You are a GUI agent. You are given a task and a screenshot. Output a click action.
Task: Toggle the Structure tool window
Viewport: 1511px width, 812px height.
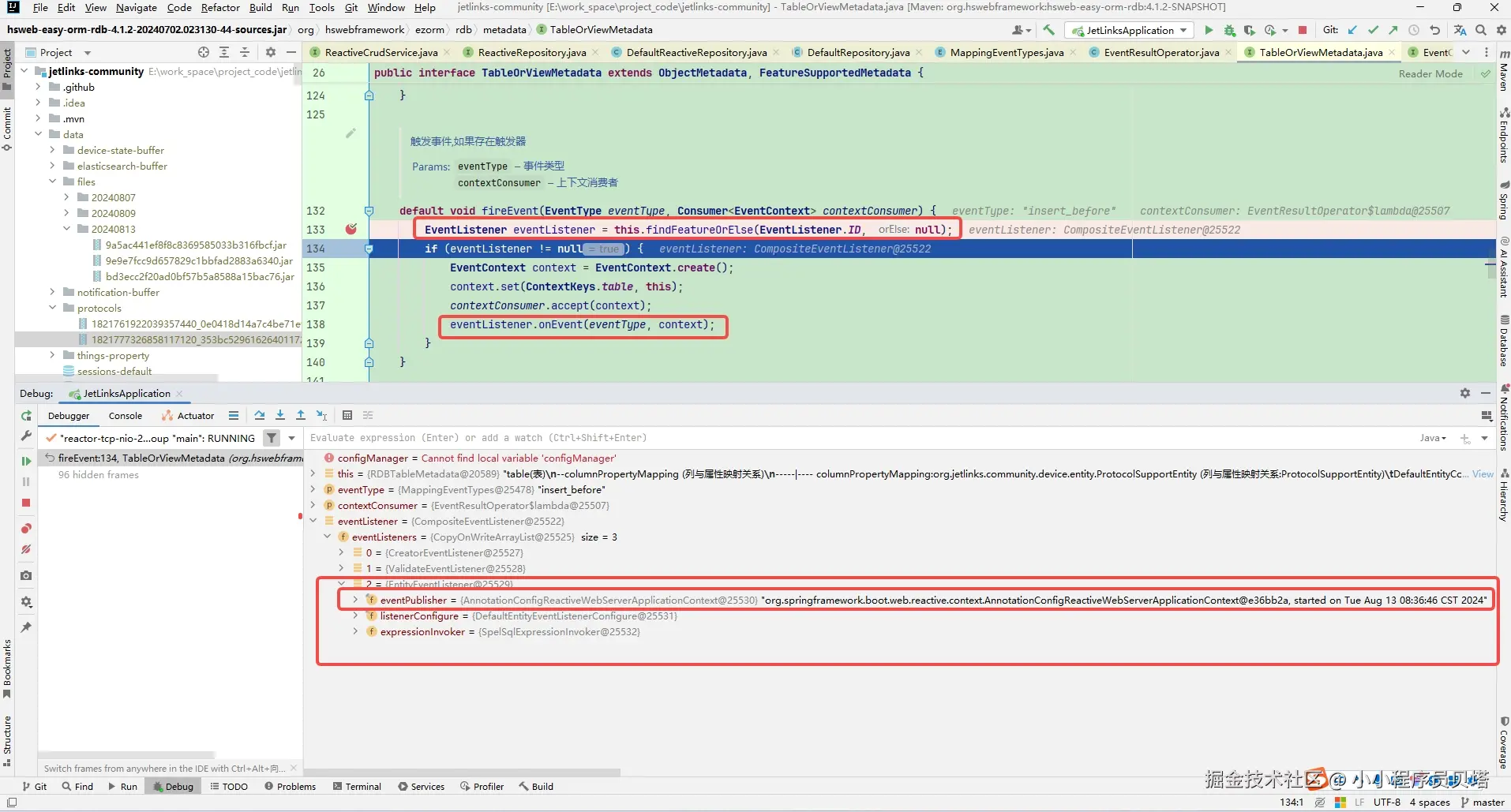pos(7,741)
